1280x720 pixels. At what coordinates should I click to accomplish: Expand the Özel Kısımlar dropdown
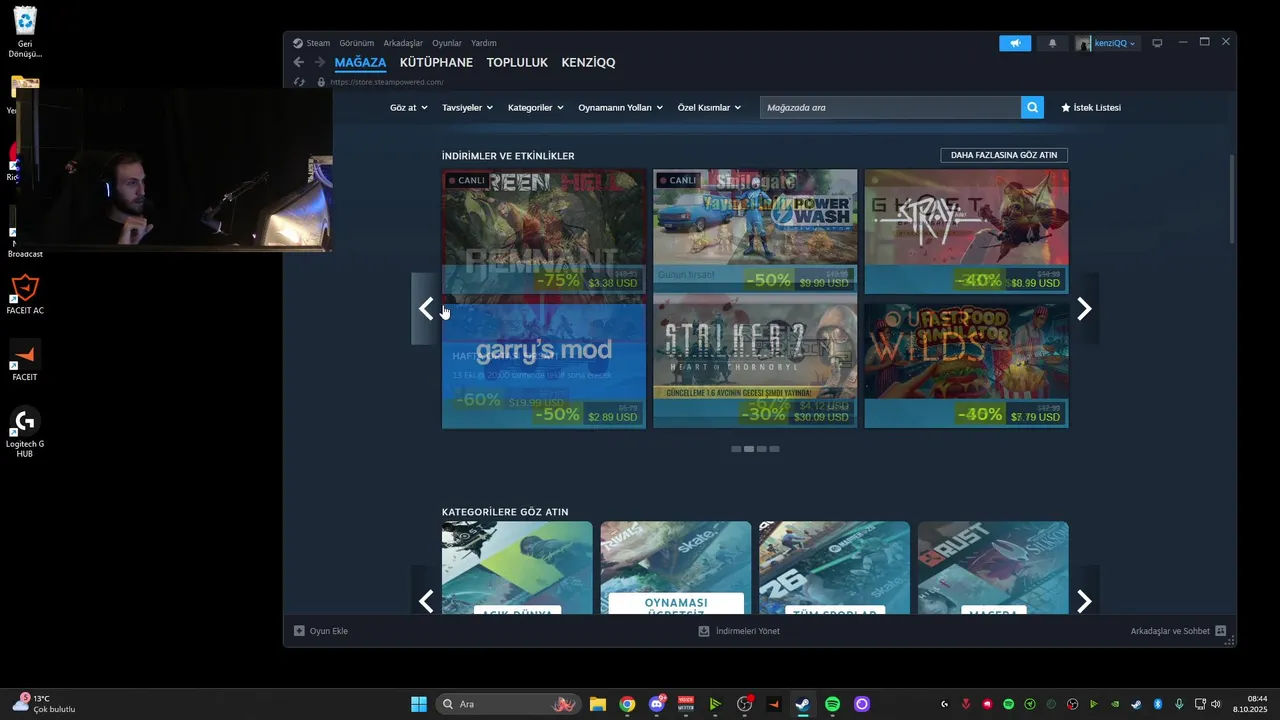709,107
